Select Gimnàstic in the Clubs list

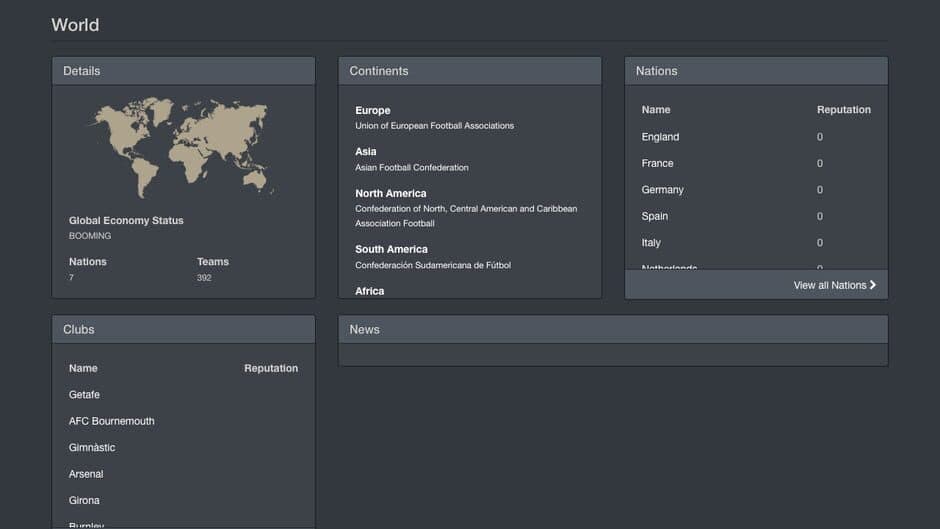click(x=92, y=447)
